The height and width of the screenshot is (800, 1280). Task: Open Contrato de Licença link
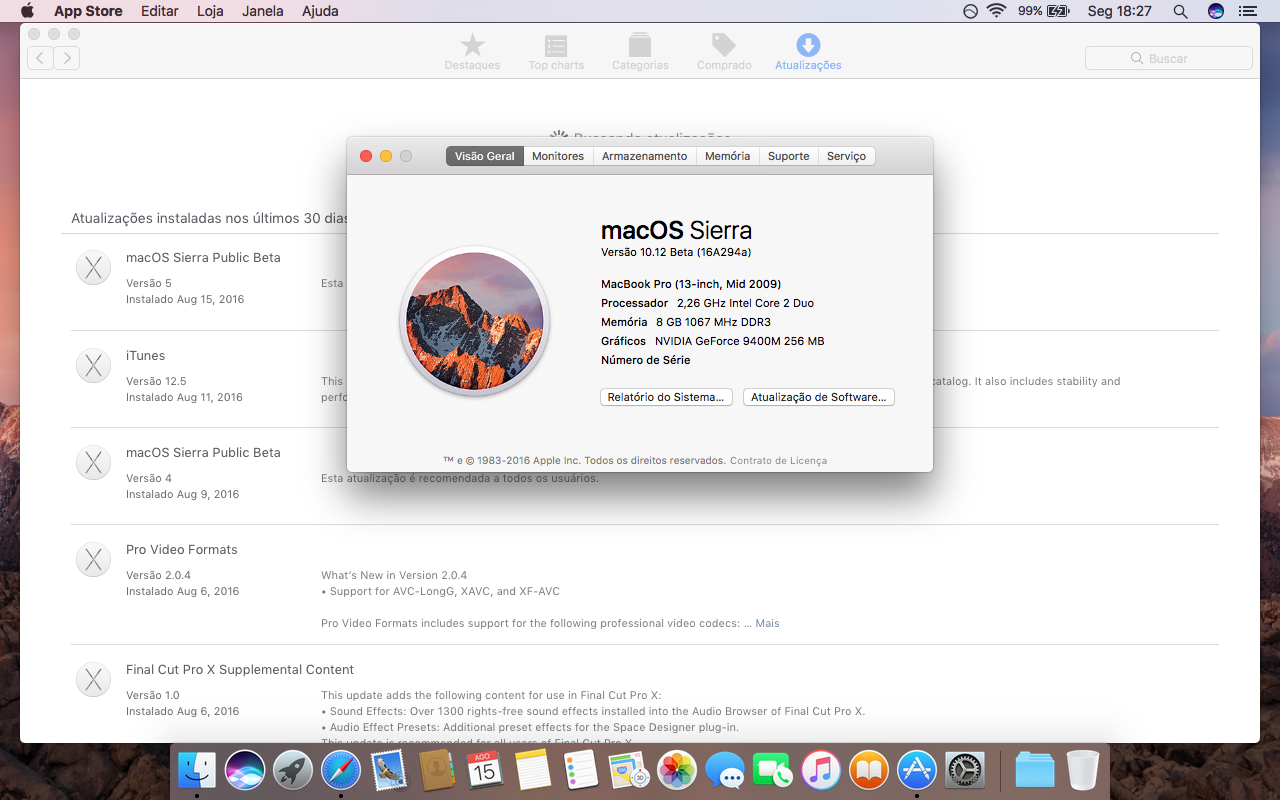pyautogui.click(x=778, y=461)
